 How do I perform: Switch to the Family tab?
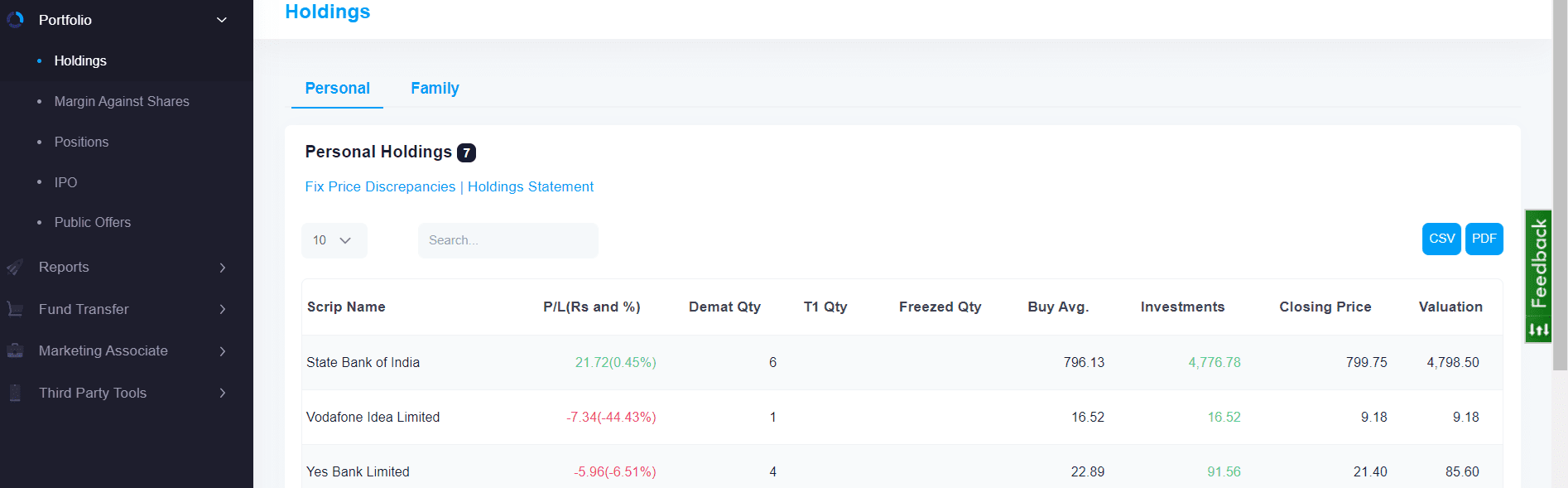tap(435, 88)
